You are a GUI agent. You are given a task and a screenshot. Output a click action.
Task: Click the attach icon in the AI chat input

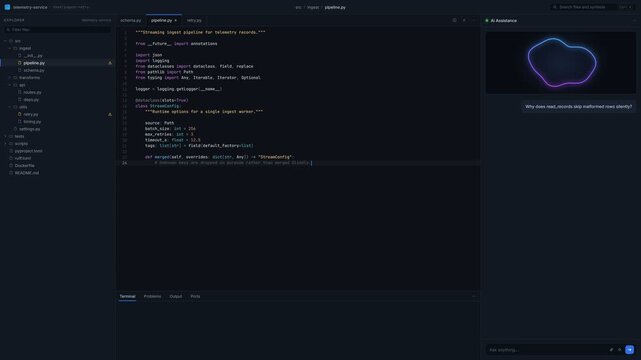pyautogui.click(x=611, y=350)
